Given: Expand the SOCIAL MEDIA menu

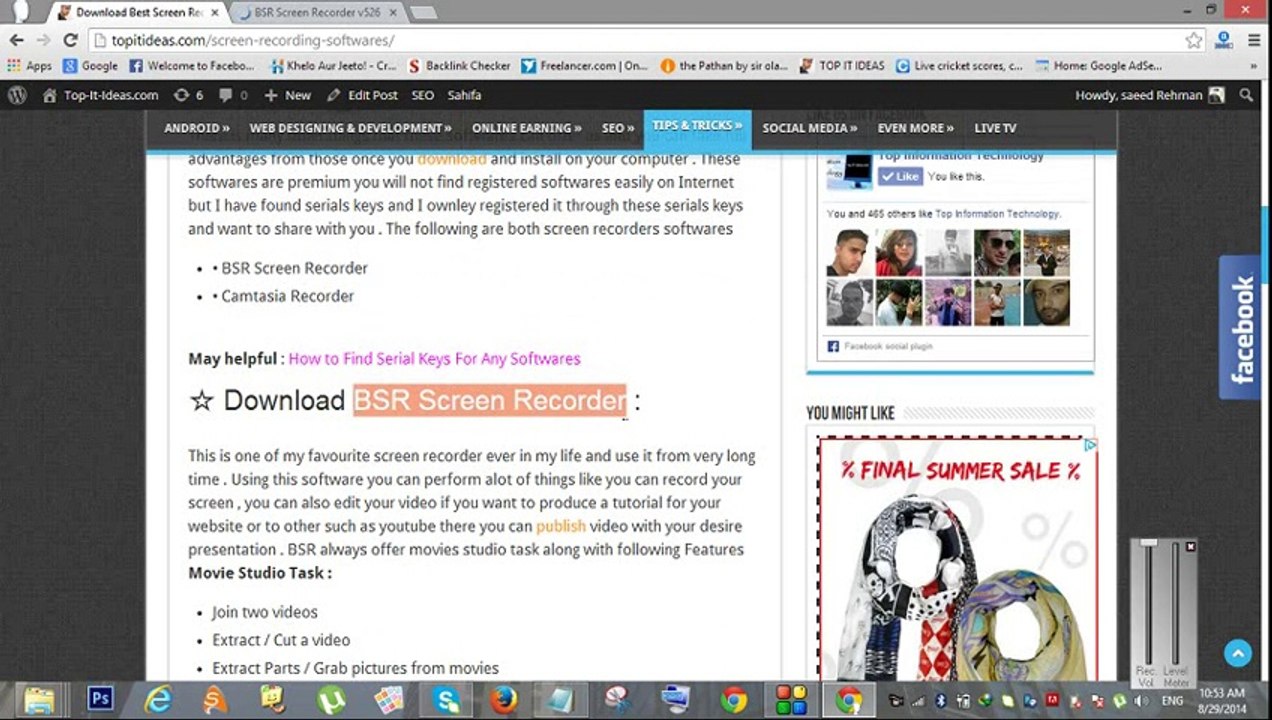Looking at the screenshot, I should [x=809, y=128].
